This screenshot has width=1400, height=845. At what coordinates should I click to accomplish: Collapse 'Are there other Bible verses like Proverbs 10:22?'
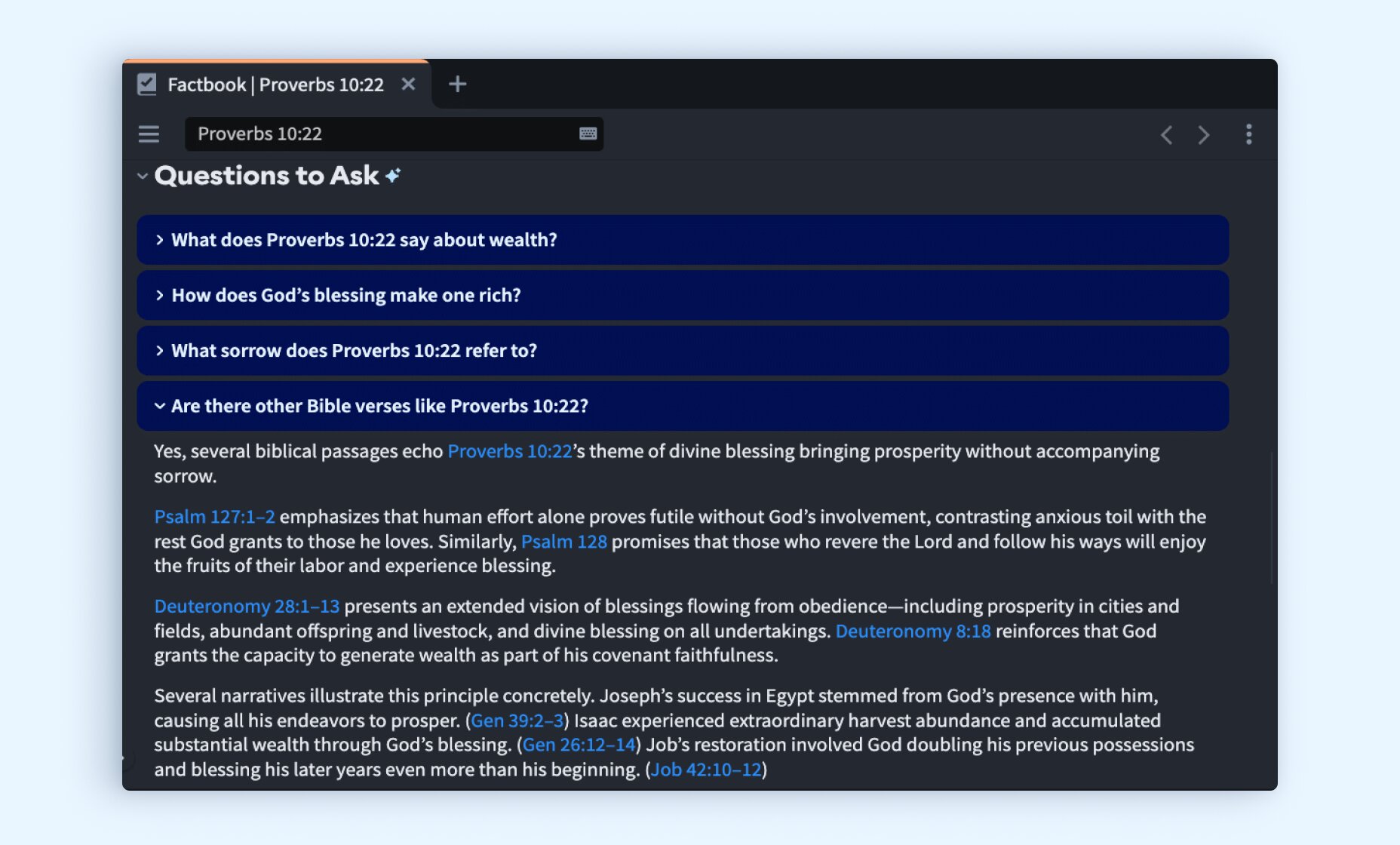tap(683, 406)
